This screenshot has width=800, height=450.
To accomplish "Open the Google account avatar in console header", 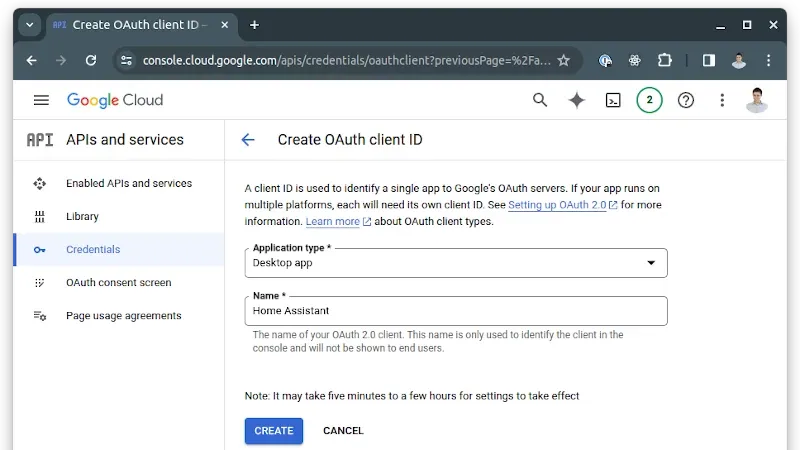I will click(756, 100).
